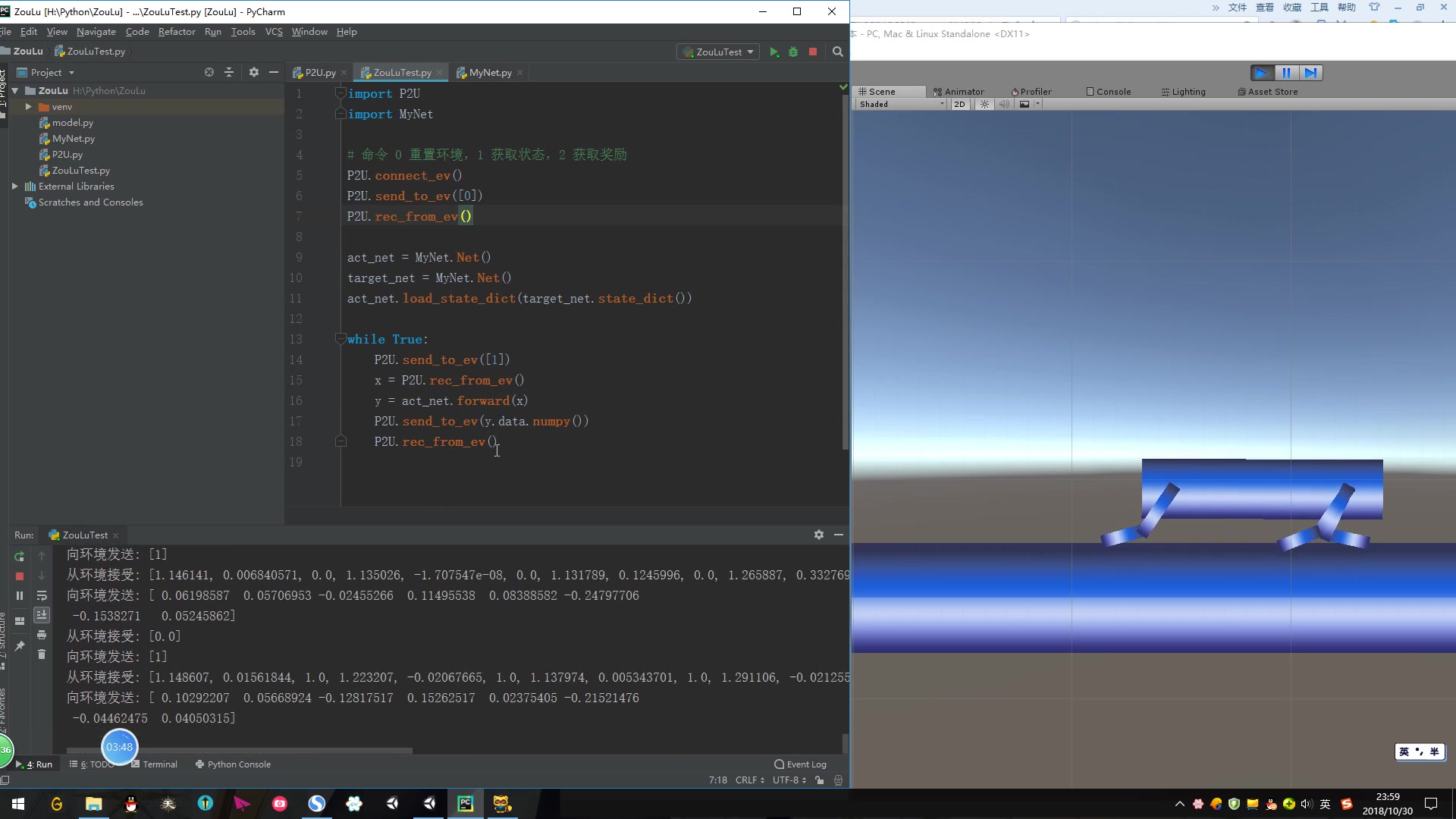Expand the venv folder in project tree

[28, 107]
